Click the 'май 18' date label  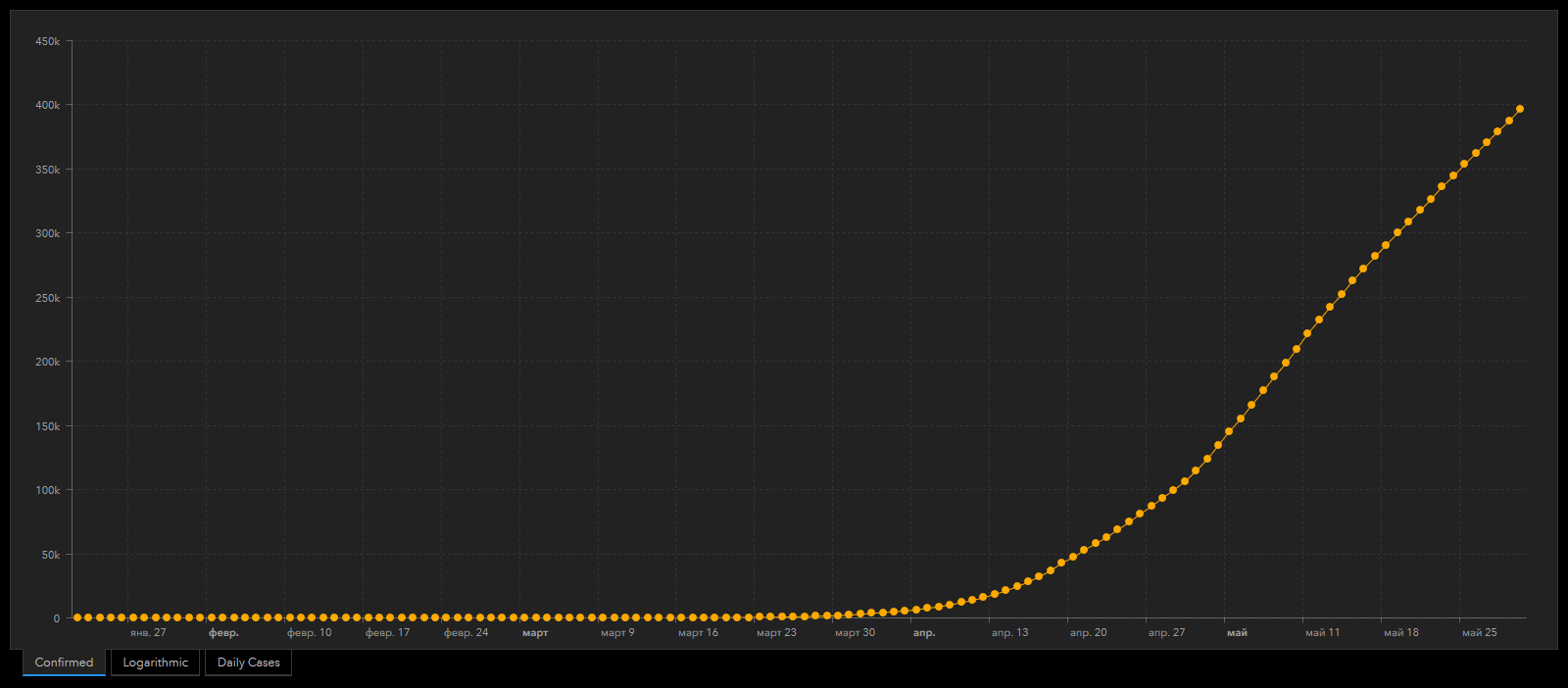coord(1400,632)
